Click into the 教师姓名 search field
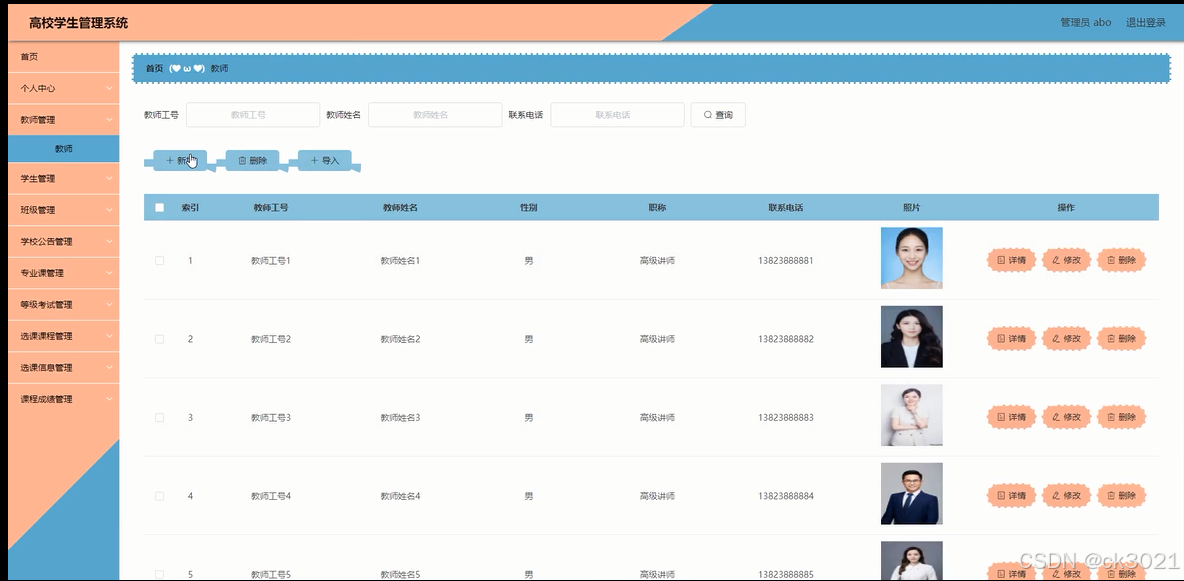Image resolution: width=1184 pixels, height=581 pixels. click(435, 115)
